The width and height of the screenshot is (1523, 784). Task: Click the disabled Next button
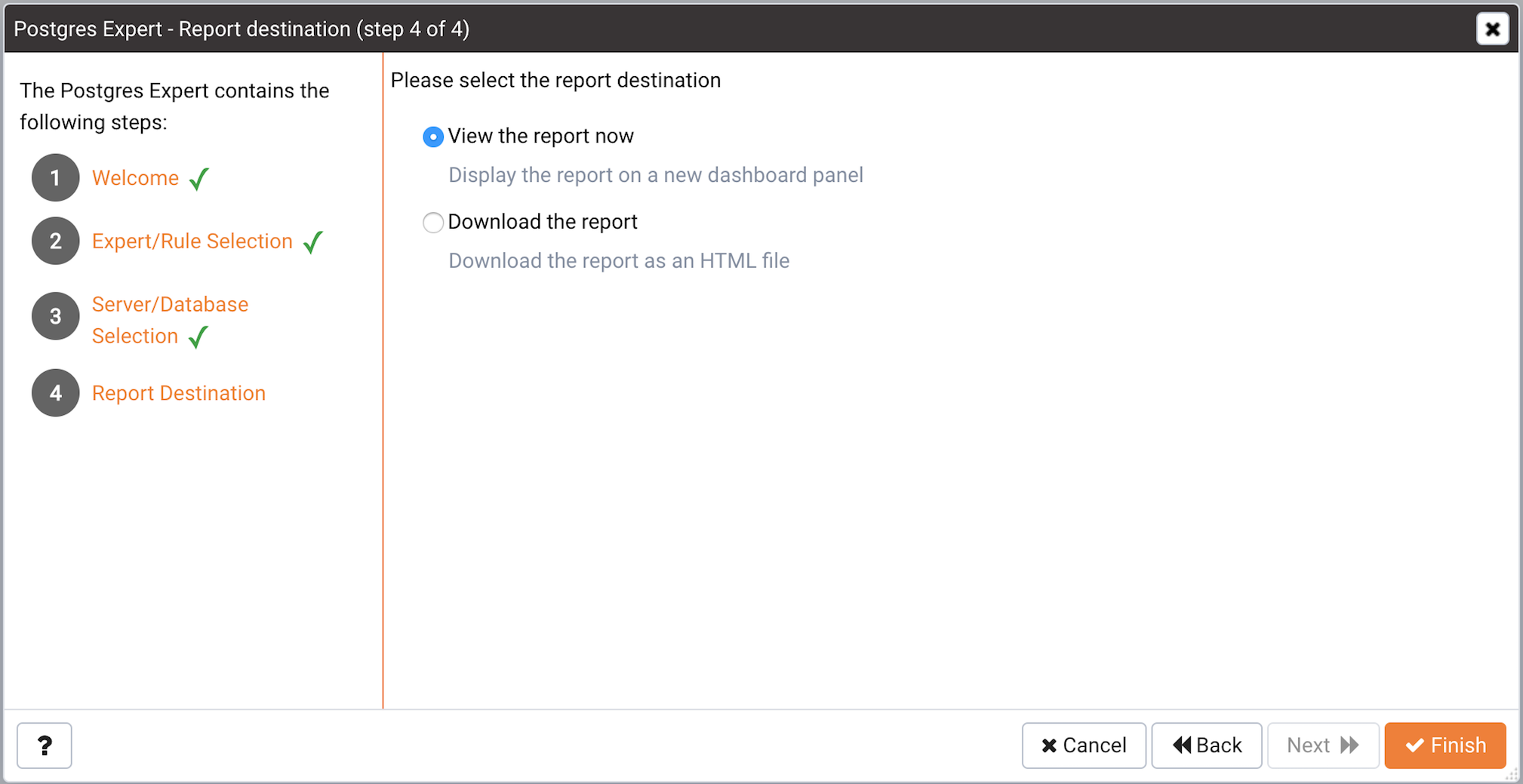click(x=1323, y=746)
